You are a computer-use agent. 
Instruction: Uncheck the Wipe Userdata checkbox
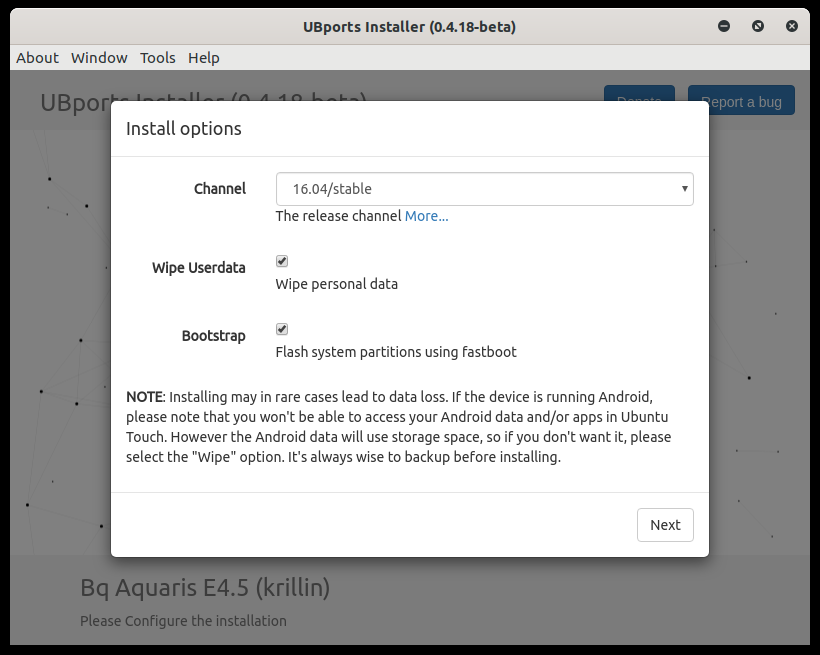click(x=282, y=261)
